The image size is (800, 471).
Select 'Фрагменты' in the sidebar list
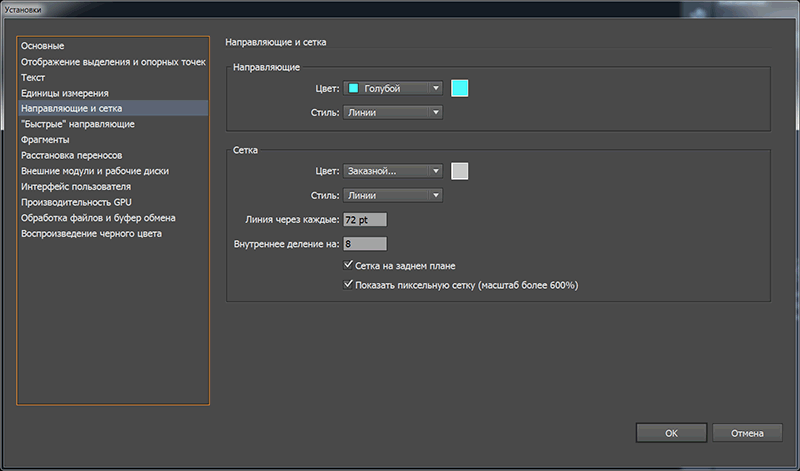[x=45, y=140]
